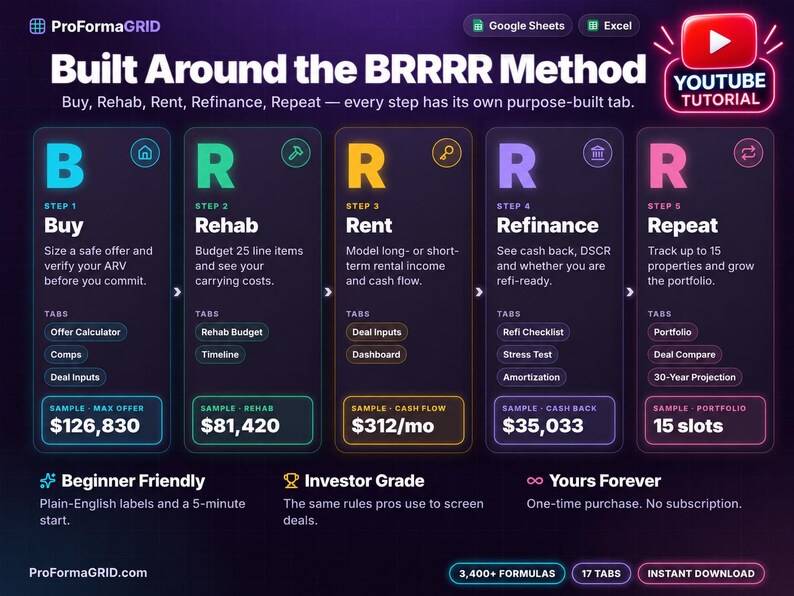
Task: Click the 3,400+ Formulas badge
Action: [507, 574]
